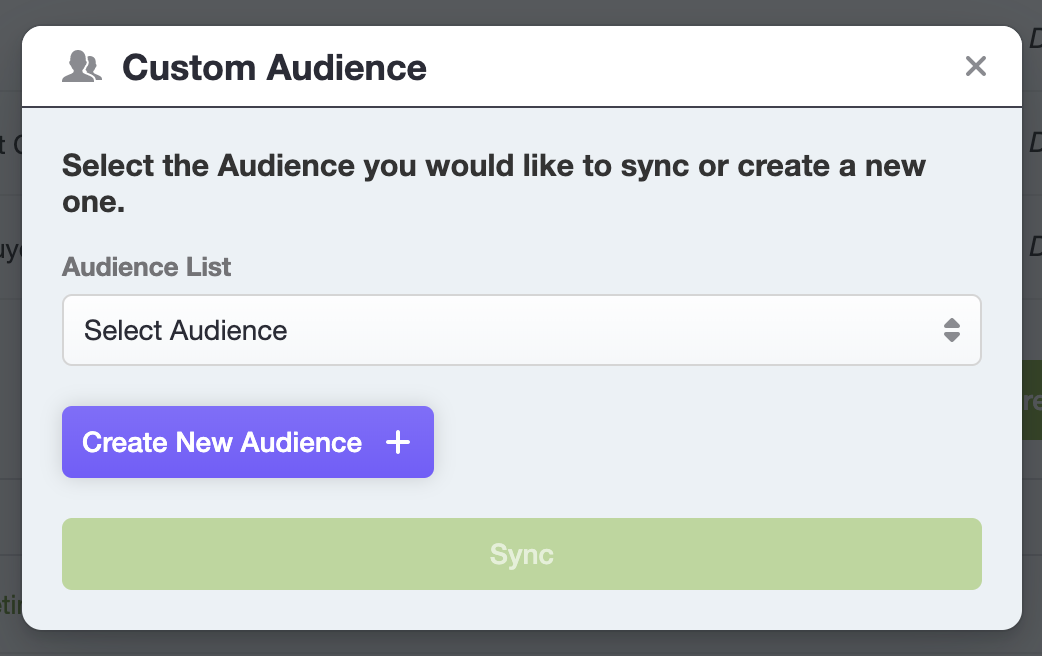This screenshot has height=656, width=1042.
Task: Click inside the Select Audience input area
Action: pos(400,330)
